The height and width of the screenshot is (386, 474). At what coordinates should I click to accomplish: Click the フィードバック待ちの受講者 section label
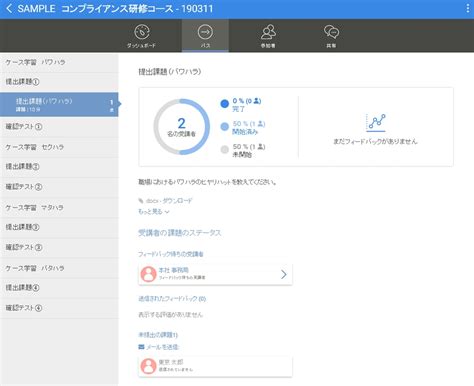[x=171, y=254]
